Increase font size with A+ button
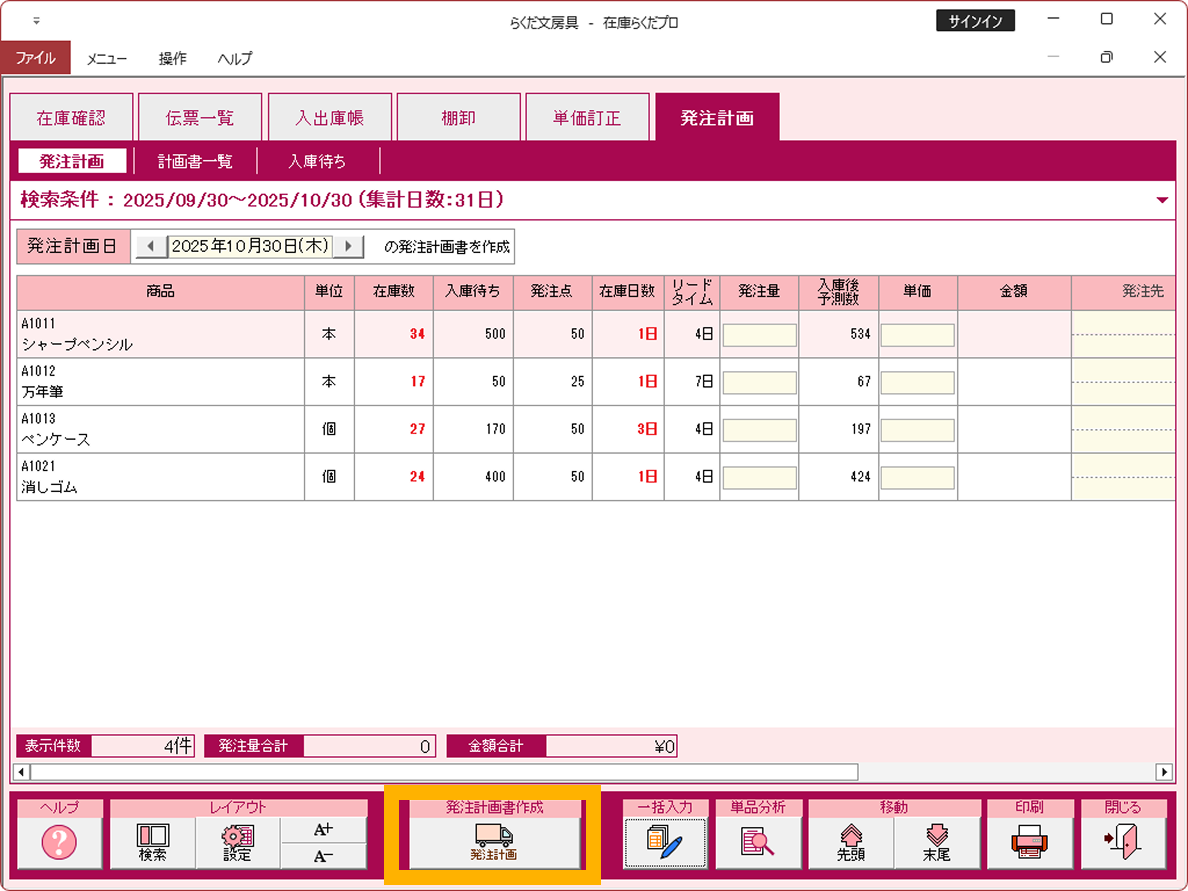Image resolution: width=1188 pixels, height=891 pixels. (x=323, y=830)
